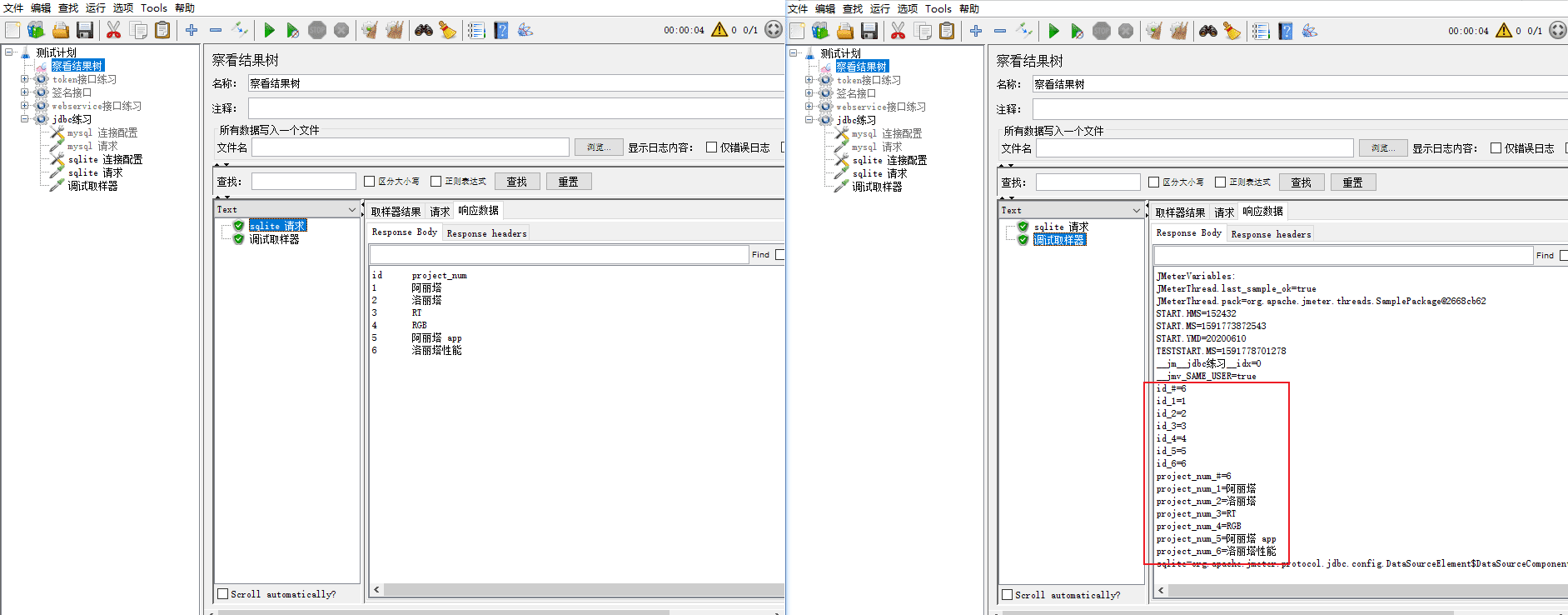
Task: Click Search binoculars icon in right window
Action: 1208,31
